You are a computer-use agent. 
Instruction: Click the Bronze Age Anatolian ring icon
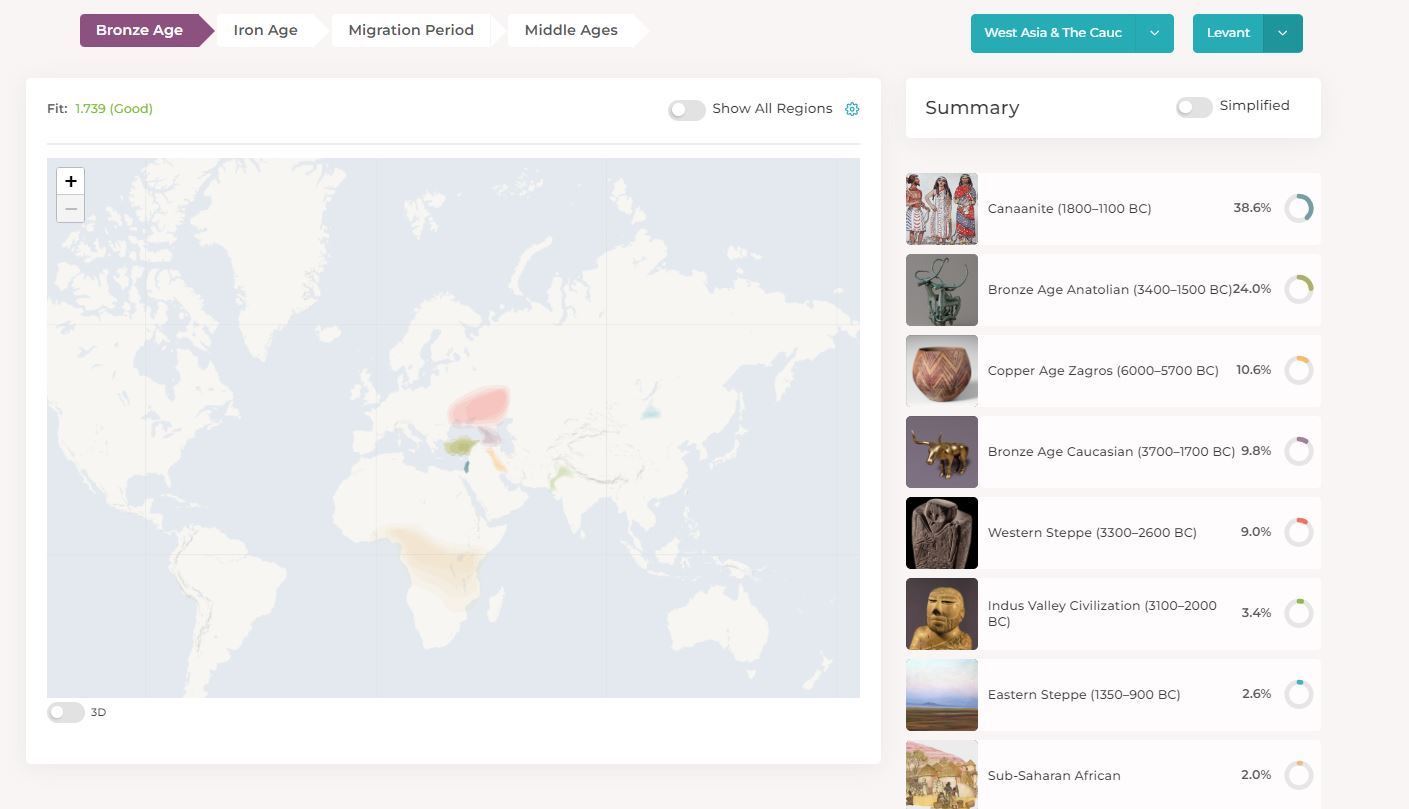tap(1298, 289)
